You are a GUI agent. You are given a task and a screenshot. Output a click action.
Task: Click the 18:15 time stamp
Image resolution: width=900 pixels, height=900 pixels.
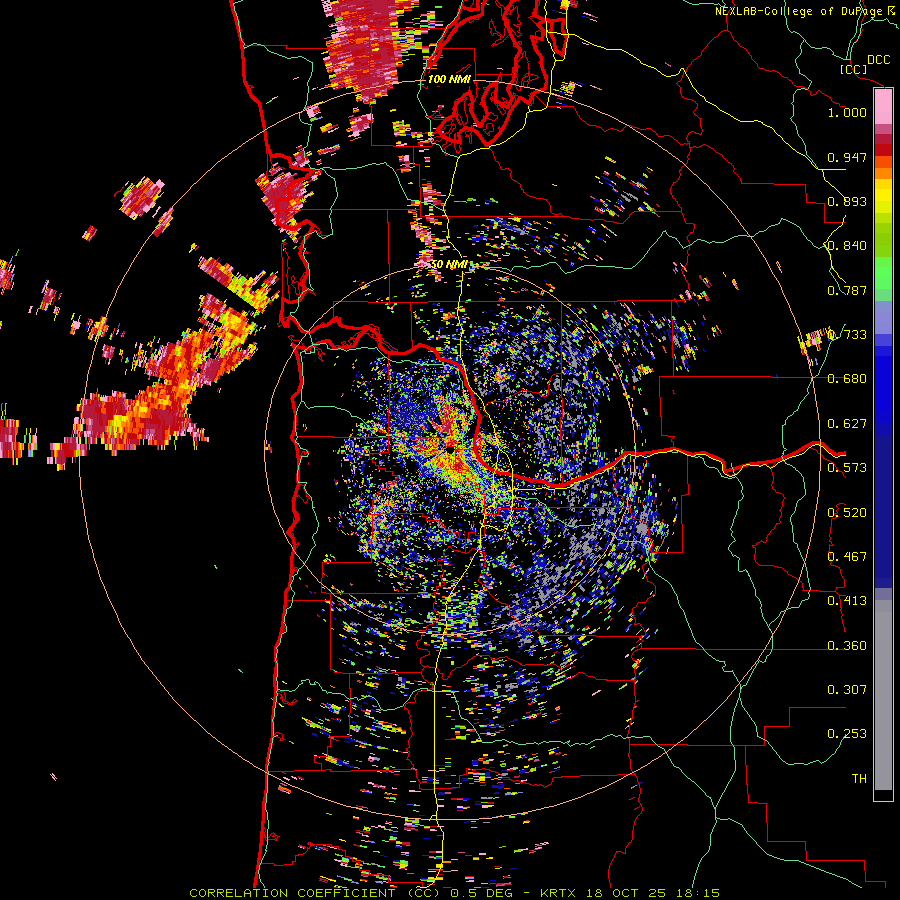[x=697, y=893]
